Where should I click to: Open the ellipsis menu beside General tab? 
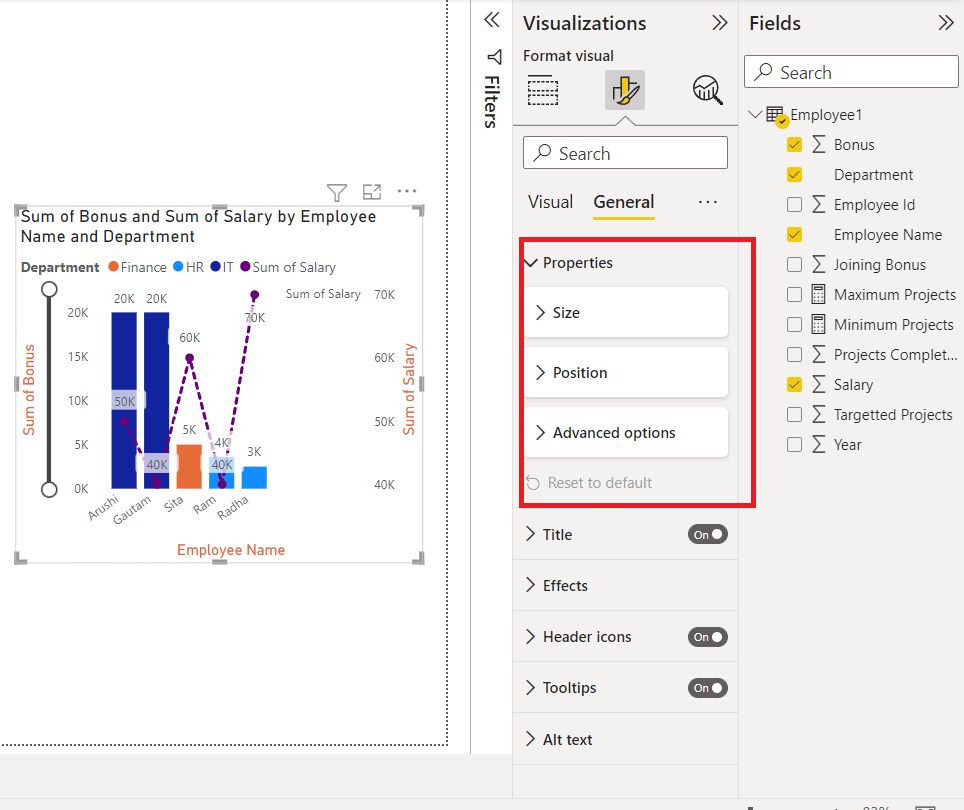[708, 202]
